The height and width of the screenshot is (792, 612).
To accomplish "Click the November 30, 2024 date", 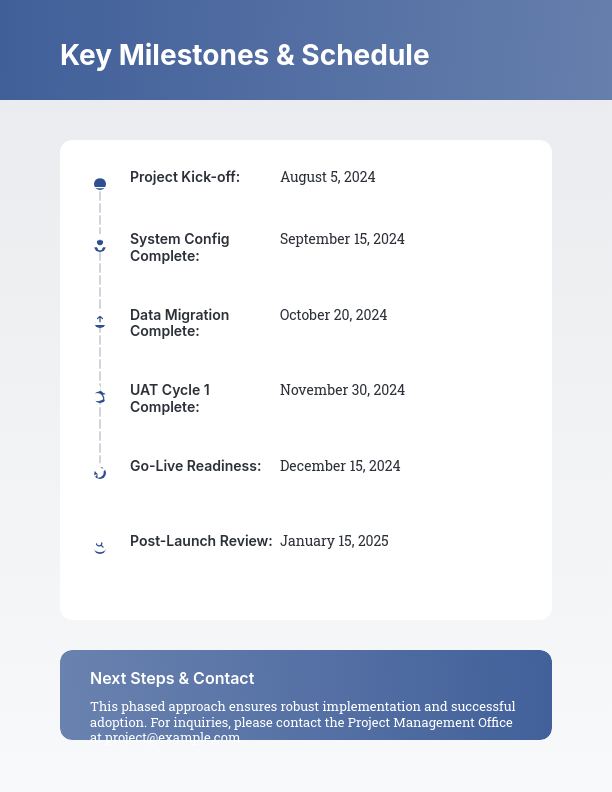I will coord(342,390).
